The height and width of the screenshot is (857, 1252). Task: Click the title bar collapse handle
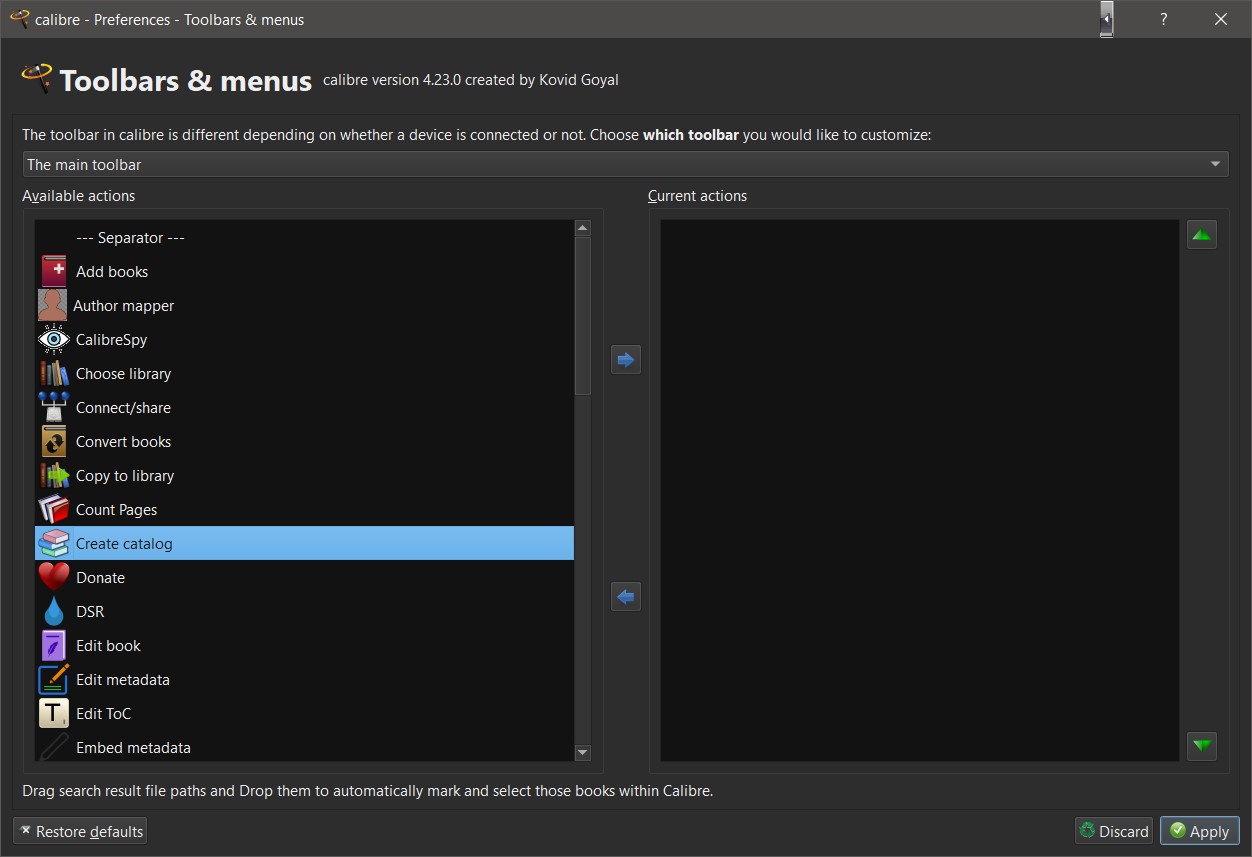coord(1106,19)
